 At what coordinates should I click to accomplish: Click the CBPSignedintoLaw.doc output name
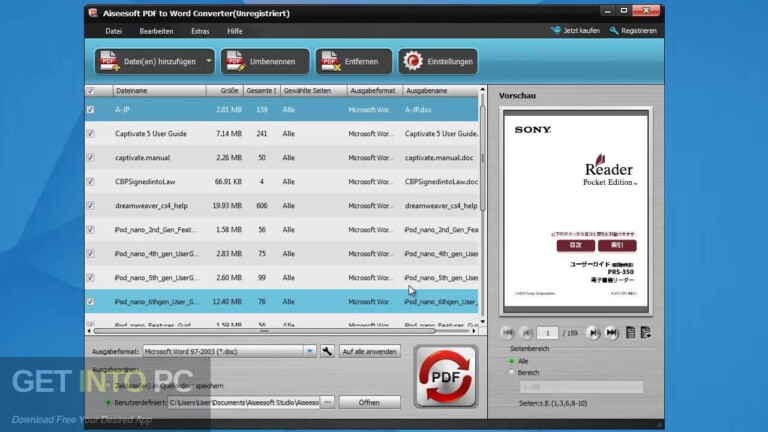point(441,182)
